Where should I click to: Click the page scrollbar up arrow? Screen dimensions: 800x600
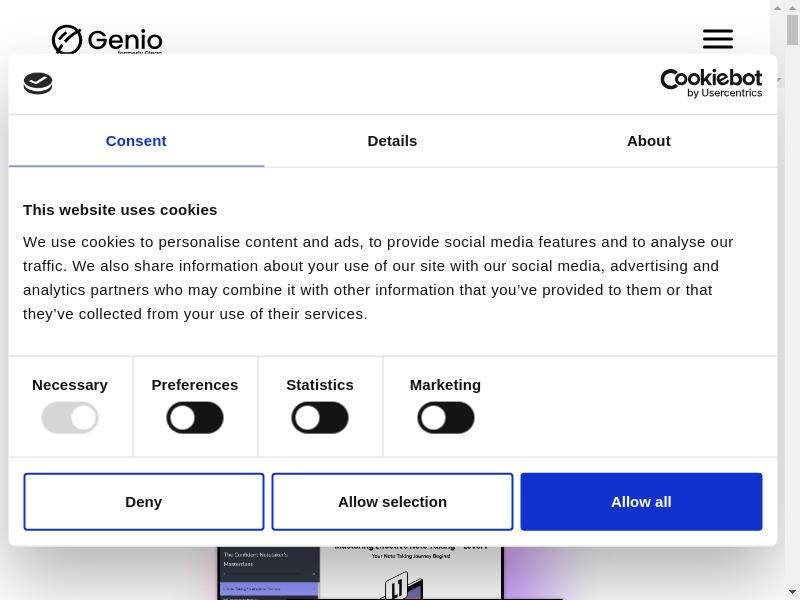point(792,7)
